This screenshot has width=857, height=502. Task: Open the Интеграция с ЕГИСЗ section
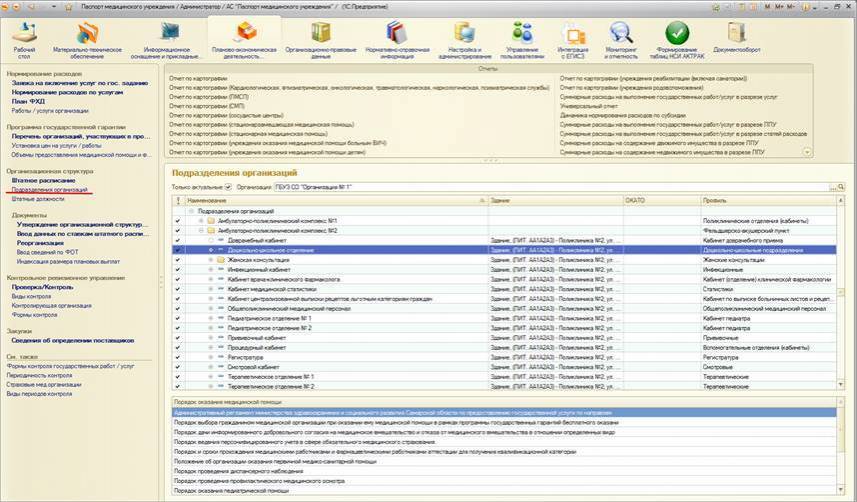[574, 35]
